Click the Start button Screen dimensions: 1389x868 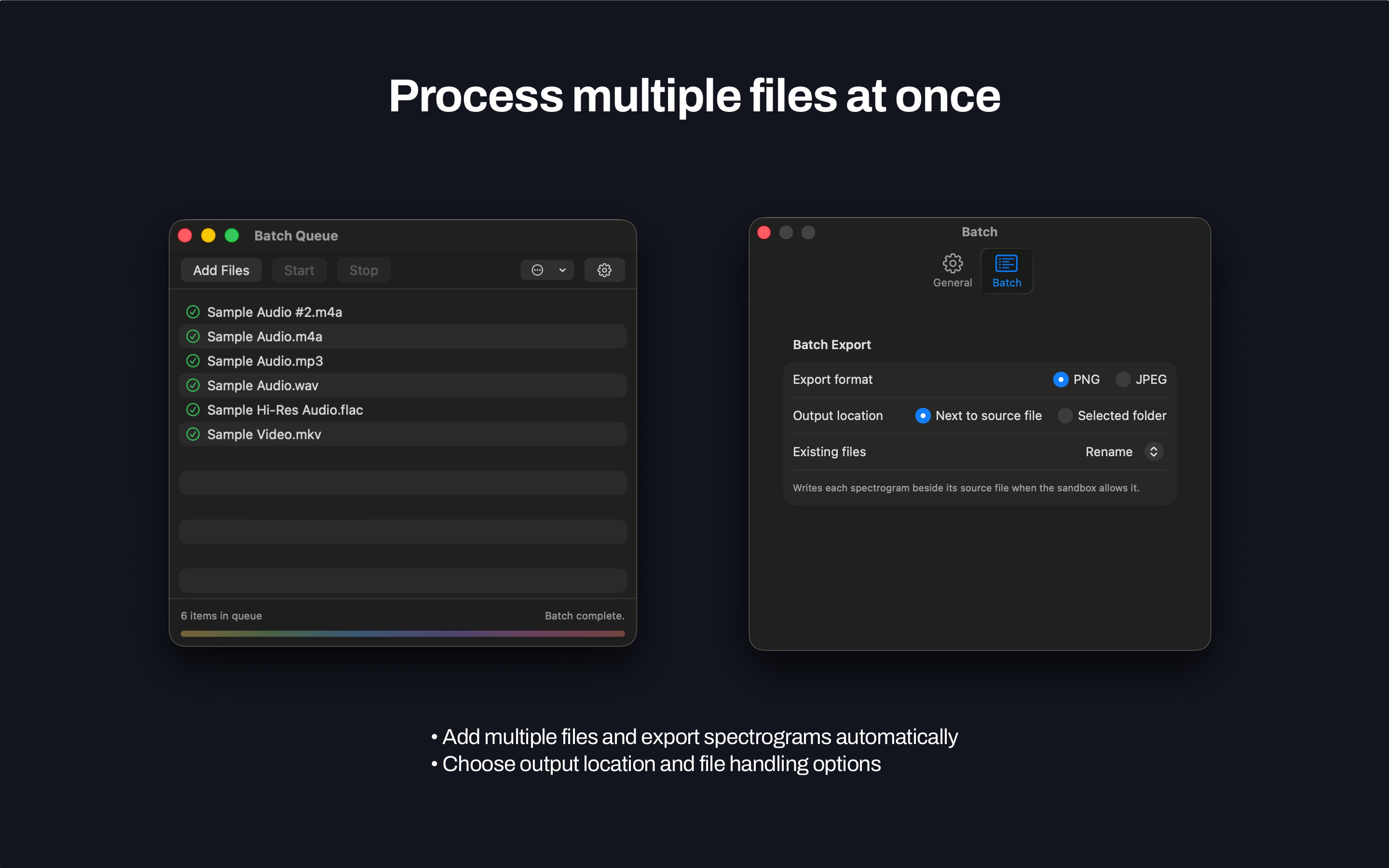click(x=299, y=271)
